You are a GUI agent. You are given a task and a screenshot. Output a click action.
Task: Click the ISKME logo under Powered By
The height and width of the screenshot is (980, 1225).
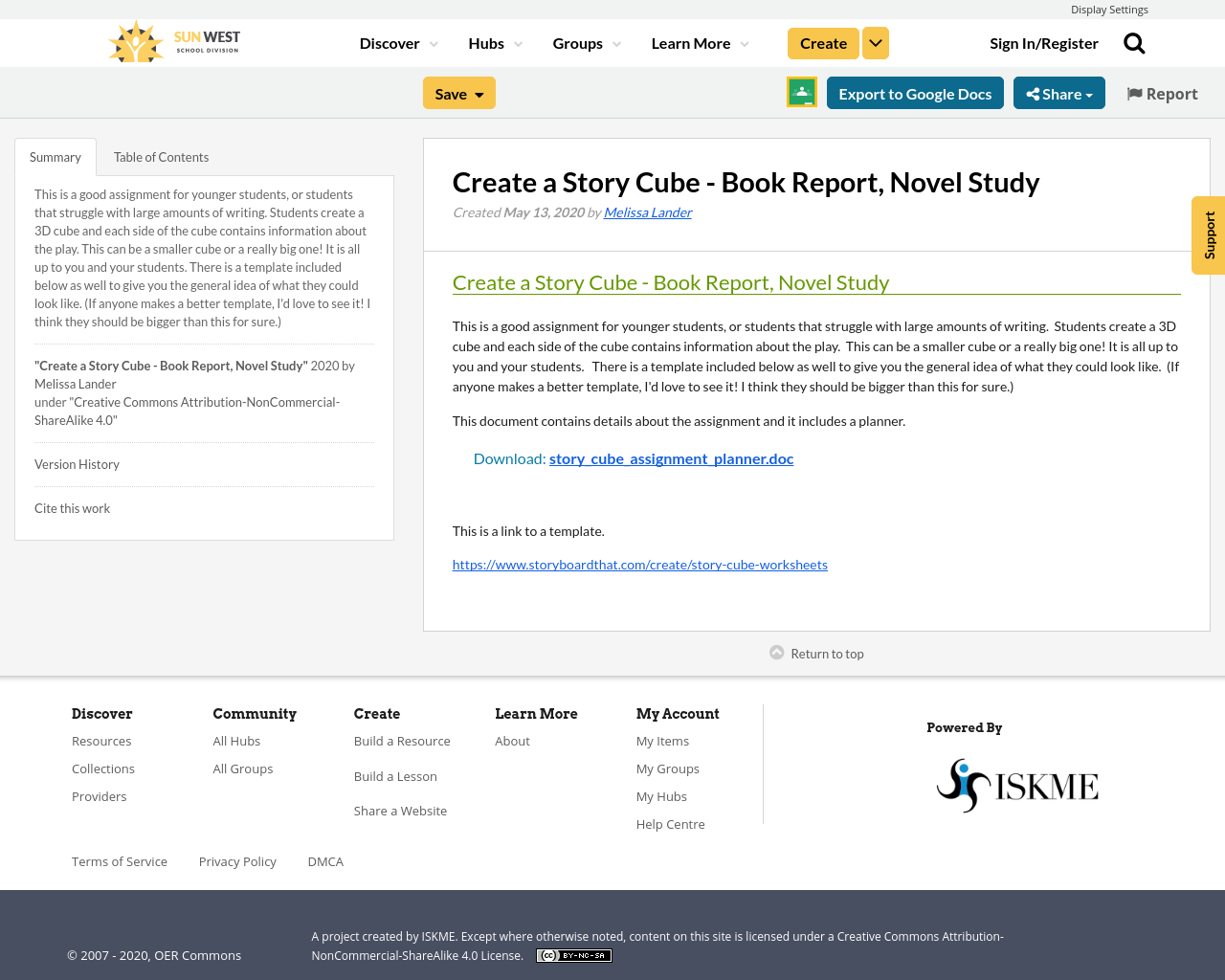pos(1016,783)
